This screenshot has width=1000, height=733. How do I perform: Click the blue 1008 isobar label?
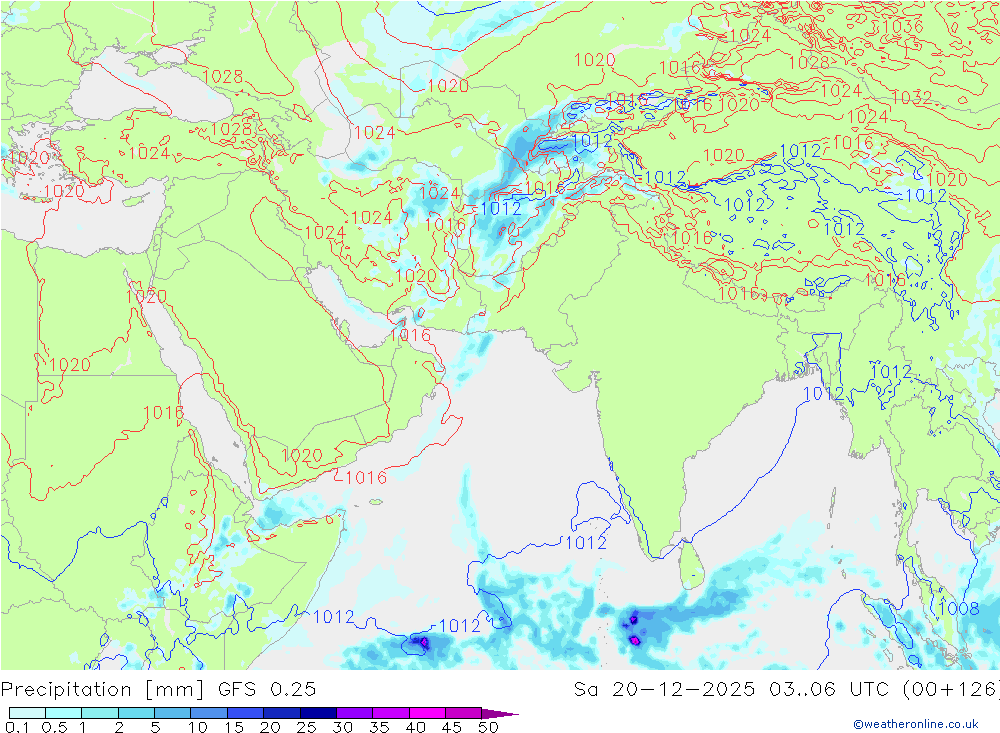(959, 608)
